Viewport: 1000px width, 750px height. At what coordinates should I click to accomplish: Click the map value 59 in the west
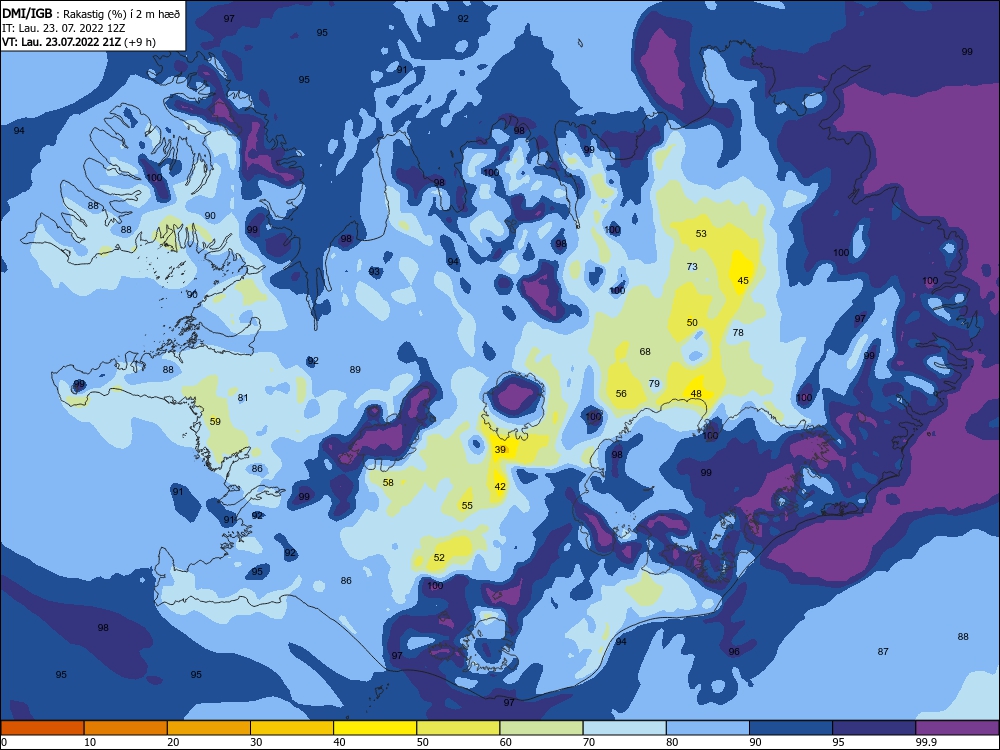point(215,422)
